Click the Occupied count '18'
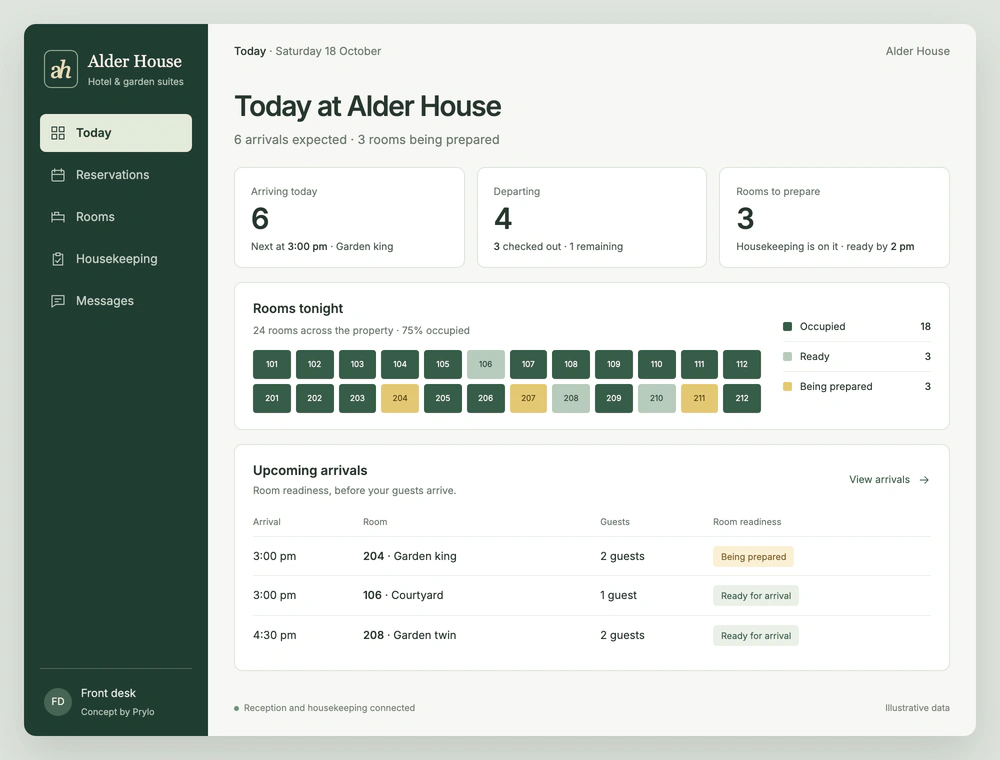 pos(925,326)
